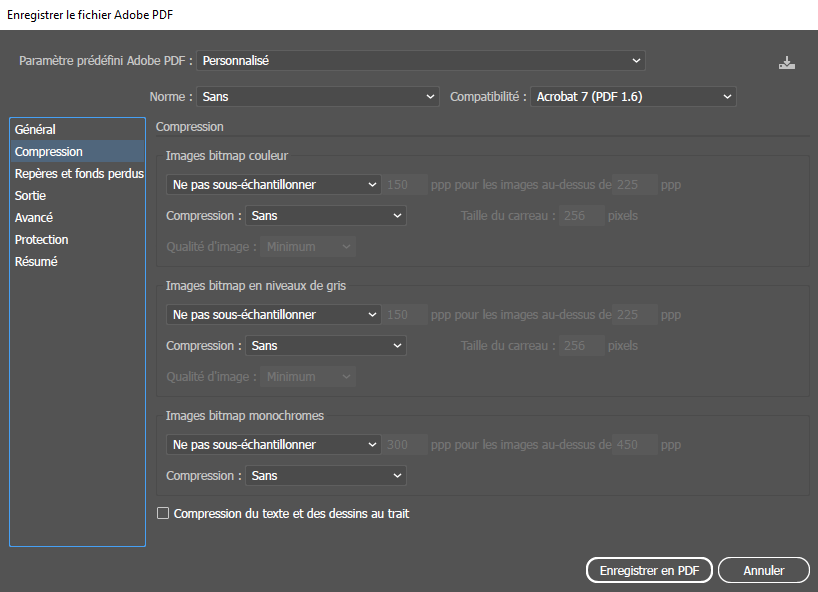Open color bitmap sampling method dropdown
The height and width of the screenshot is (592, 818).
pos(273,185)
